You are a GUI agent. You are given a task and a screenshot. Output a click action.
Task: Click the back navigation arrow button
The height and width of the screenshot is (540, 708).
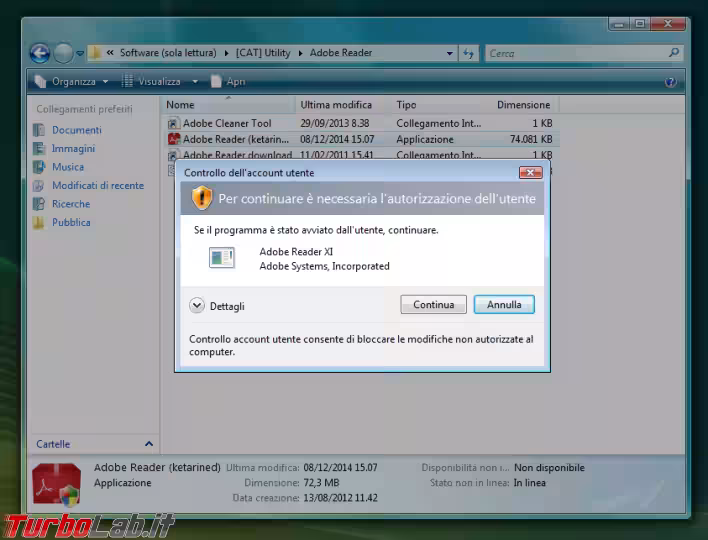pos(40,53)
